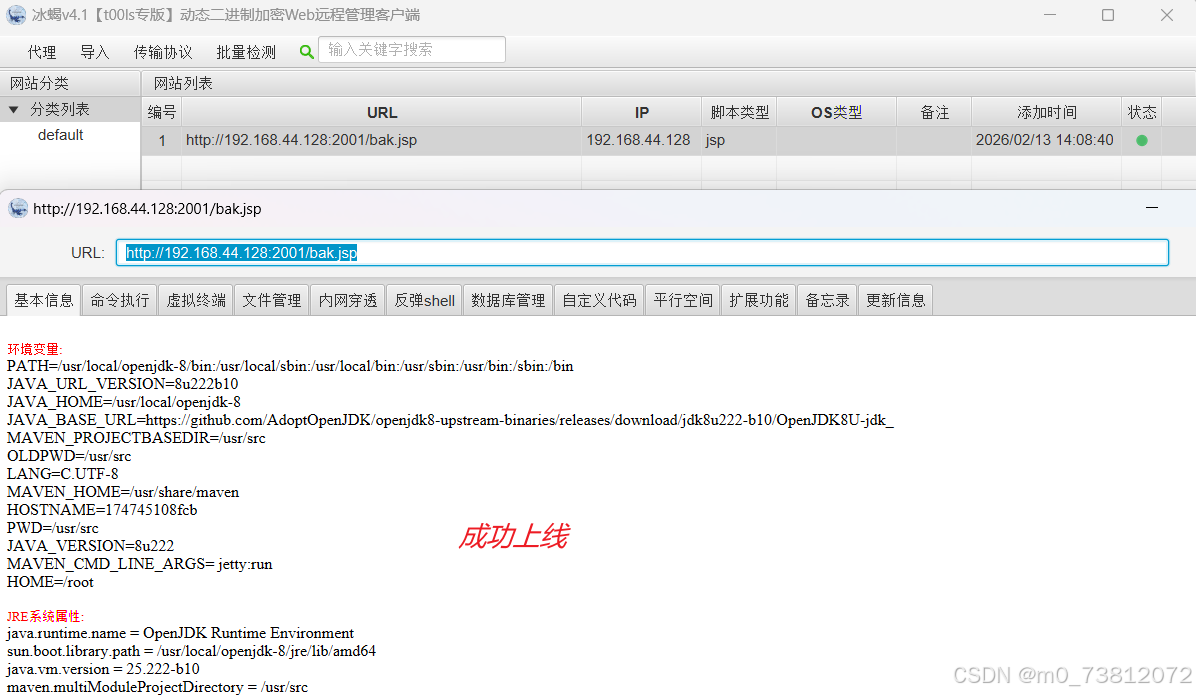
Task: Open the 文件管理 tab
Action: click(272, 300)
